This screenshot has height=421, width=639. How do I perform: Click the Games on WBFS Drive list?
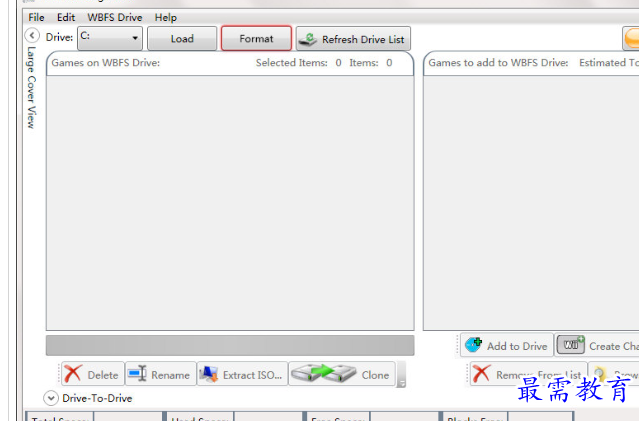[230, 203]
